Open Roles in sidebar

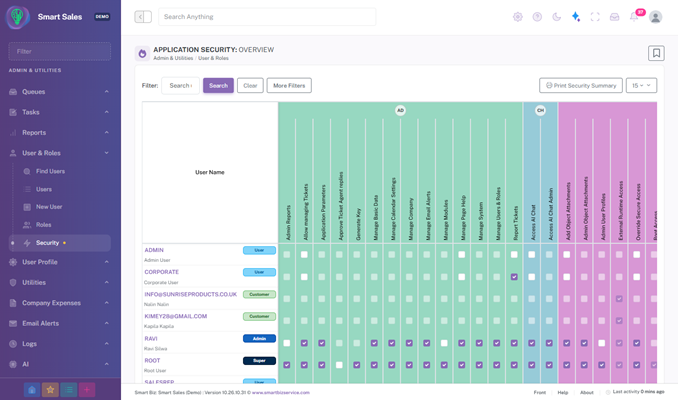click(x=43, y=225)
